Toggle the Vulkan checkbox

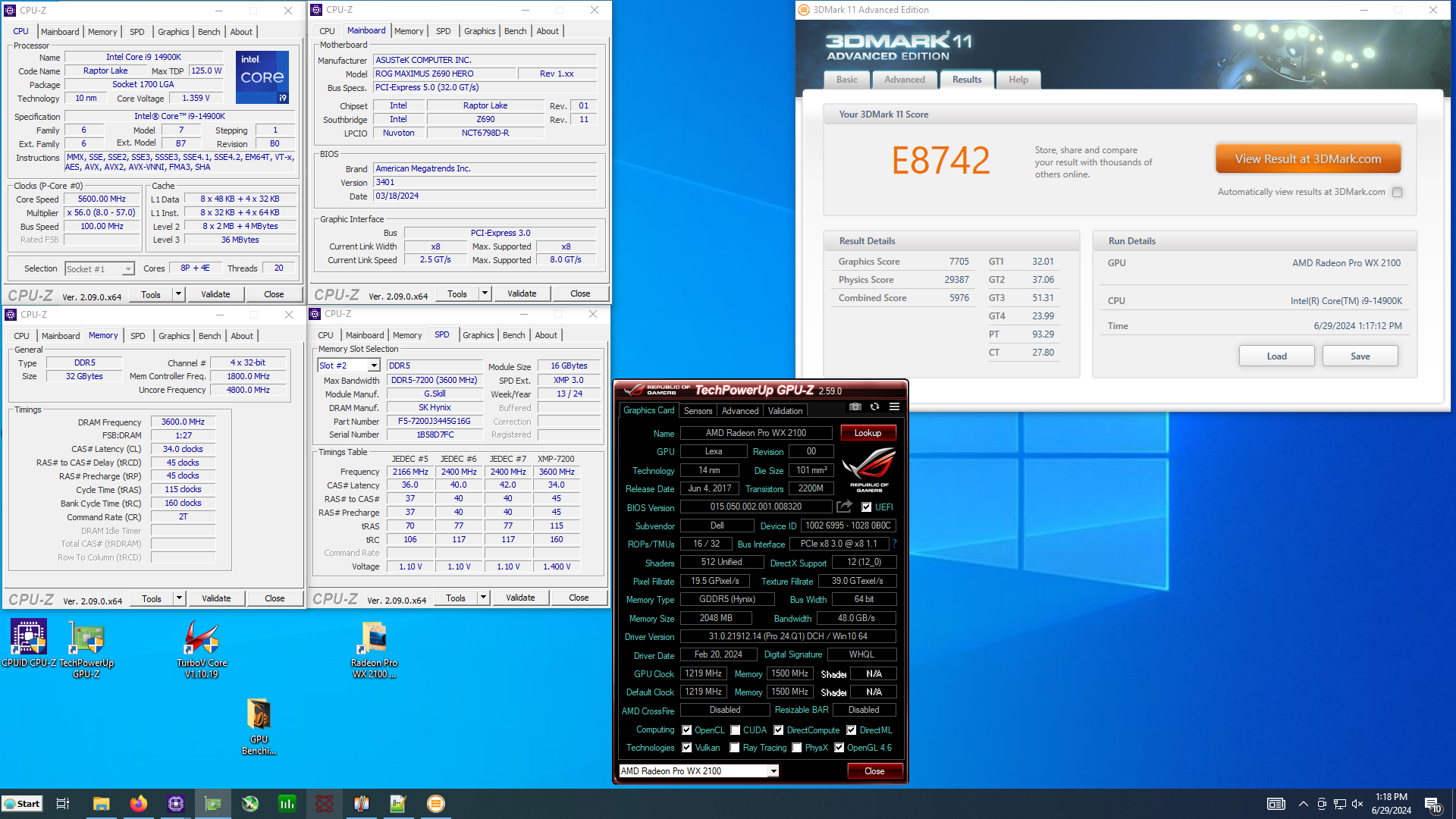coord(686,748)
